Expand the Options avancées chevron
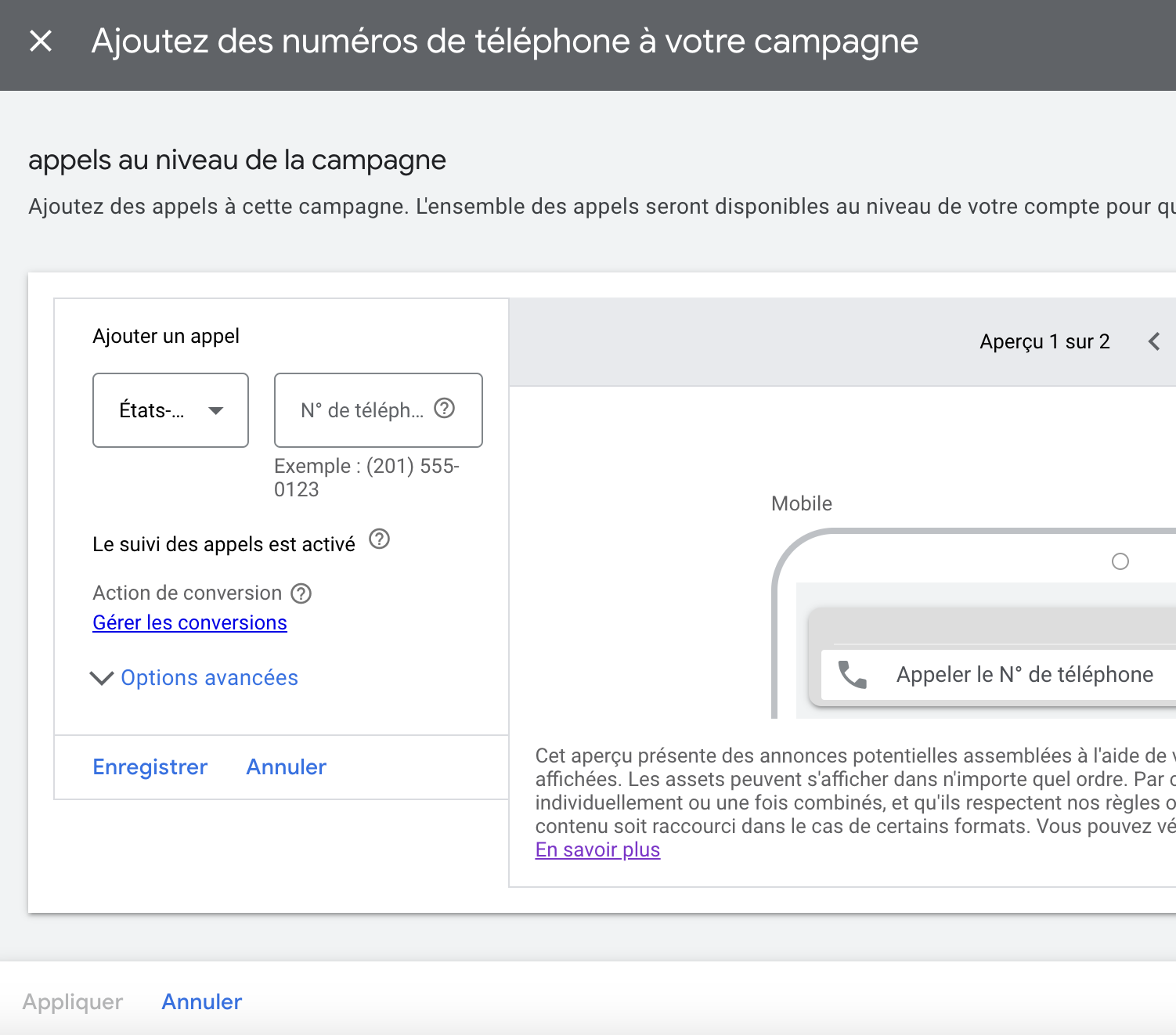This screenshot has height=1035, width=1176. pos(102,678)
